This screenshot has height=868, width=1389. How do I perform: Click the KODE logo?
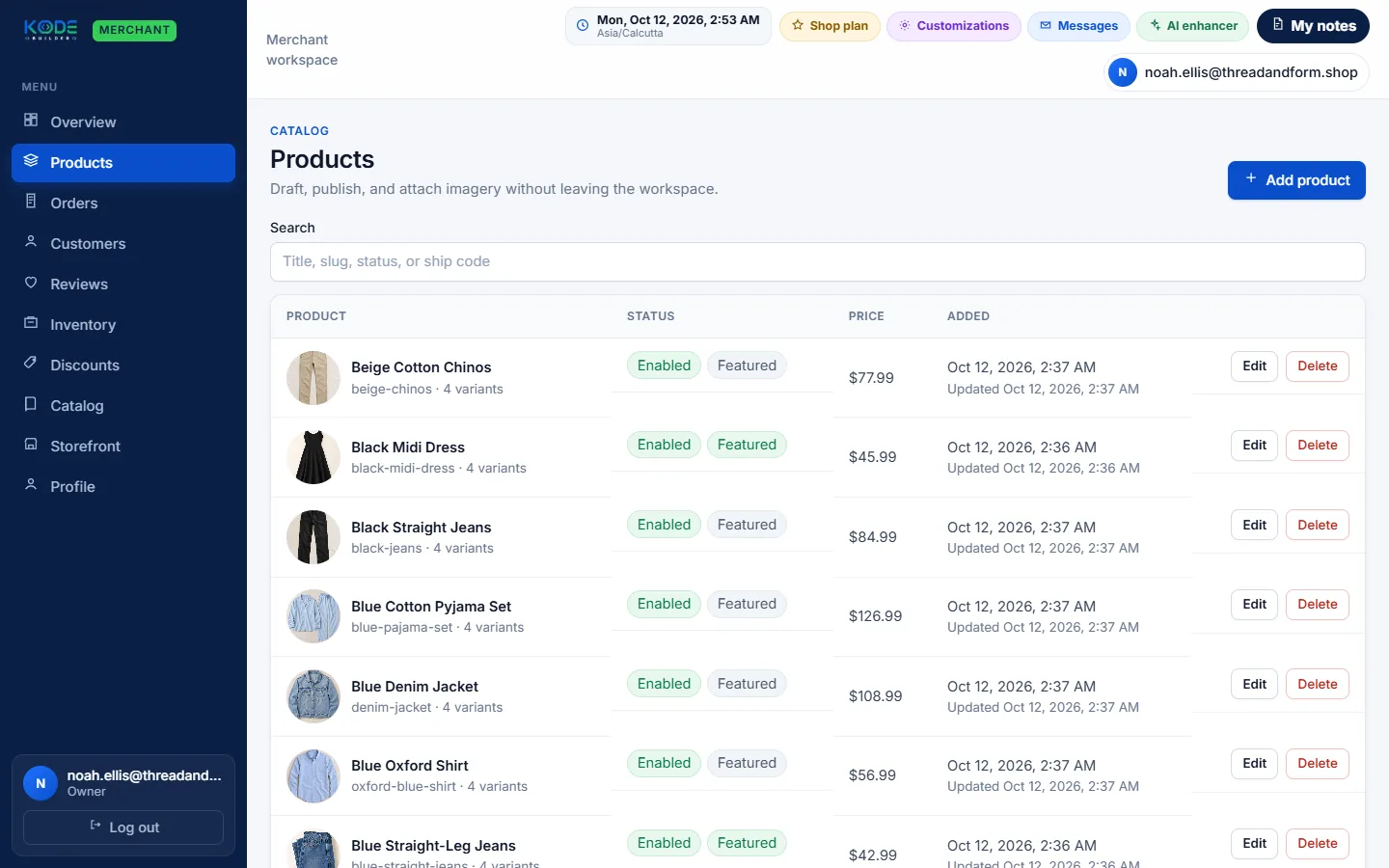tap(51, 30)
